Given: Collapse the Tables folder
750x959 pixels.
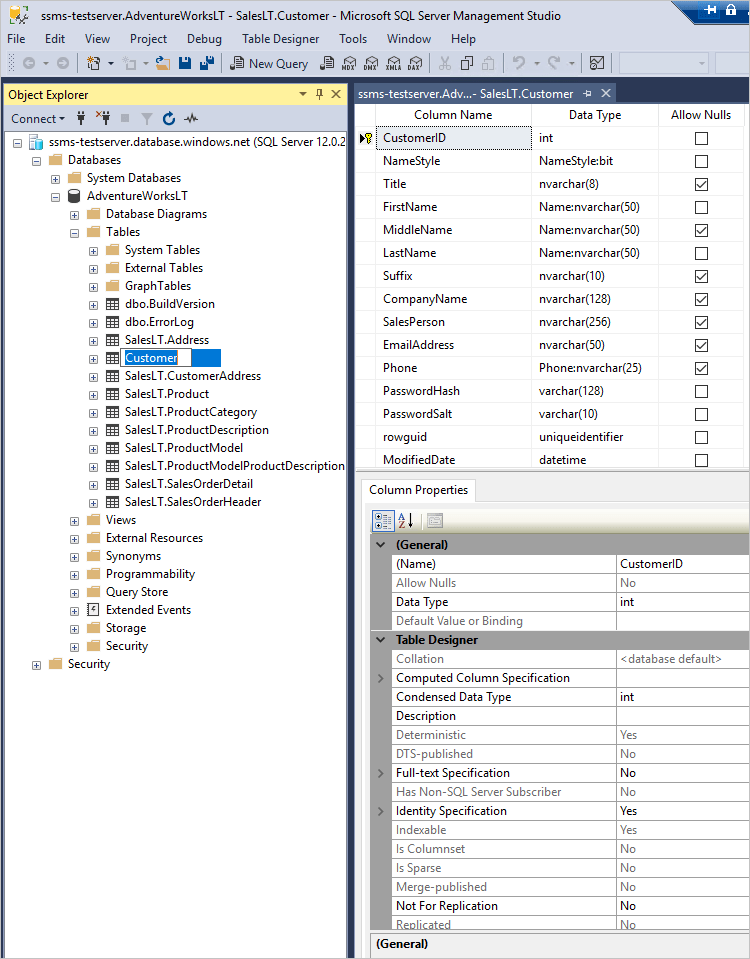Looking at the screenshot, I should coord(74,233).
